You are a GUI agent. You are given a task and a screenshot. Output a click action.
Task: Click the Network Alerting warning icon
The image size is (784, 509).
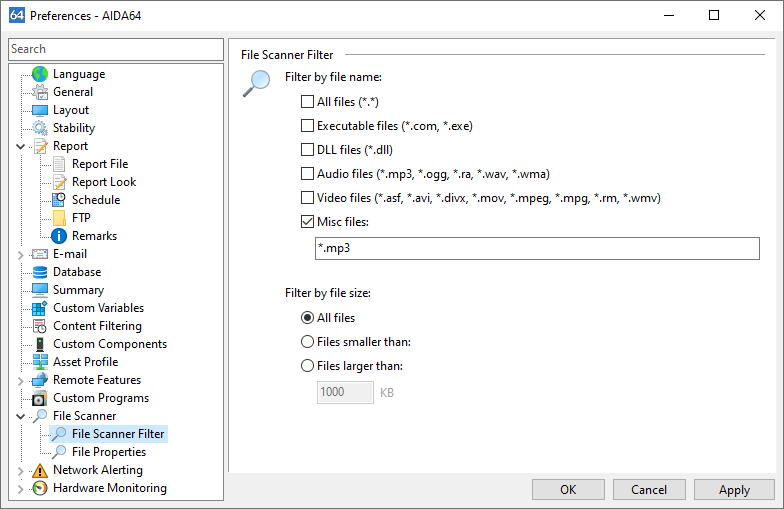[40, 470]
